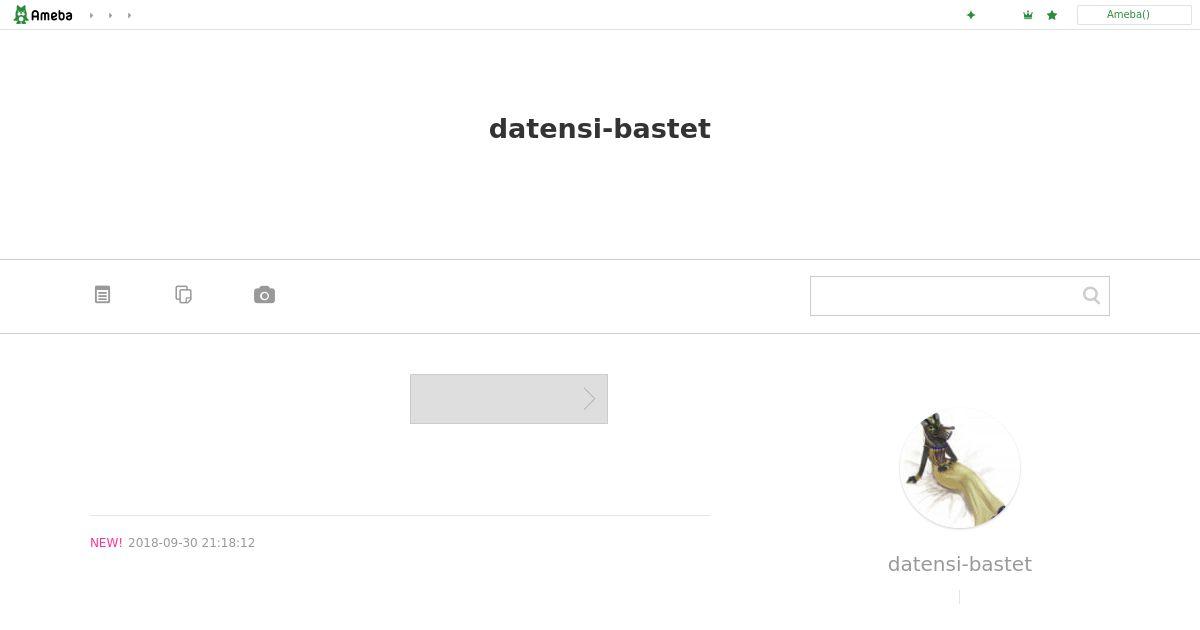Click the first small arrow after Ameba logo
The height and width of the screenshot is (630, 1200).
tap(91, 15)
